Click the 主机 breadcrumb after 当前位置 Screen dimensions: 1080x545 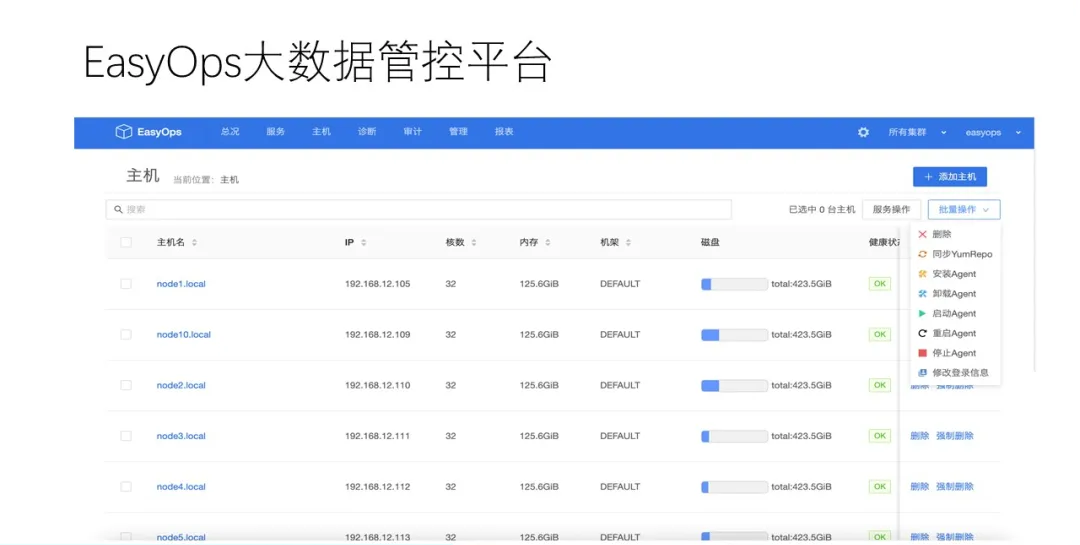[x=229, y=180]
